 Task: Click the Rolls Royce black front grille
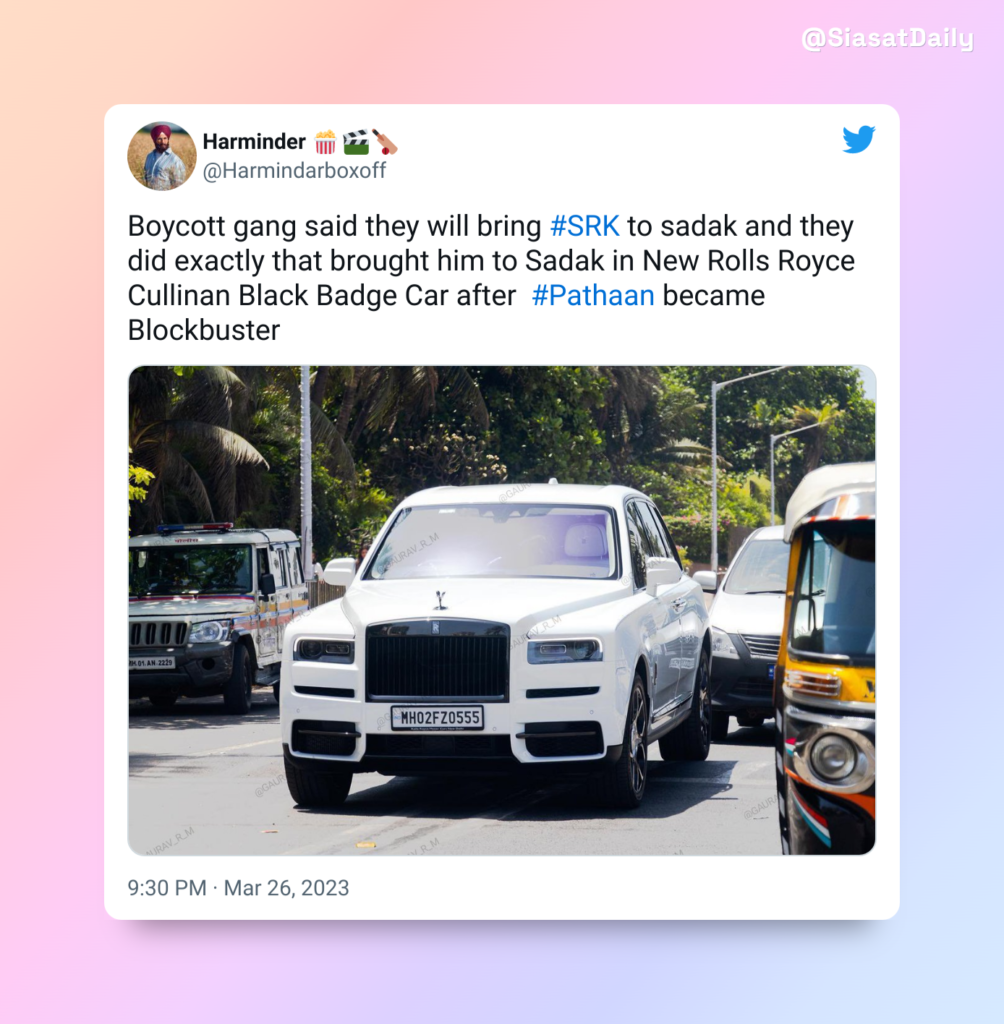pos(438,661)
